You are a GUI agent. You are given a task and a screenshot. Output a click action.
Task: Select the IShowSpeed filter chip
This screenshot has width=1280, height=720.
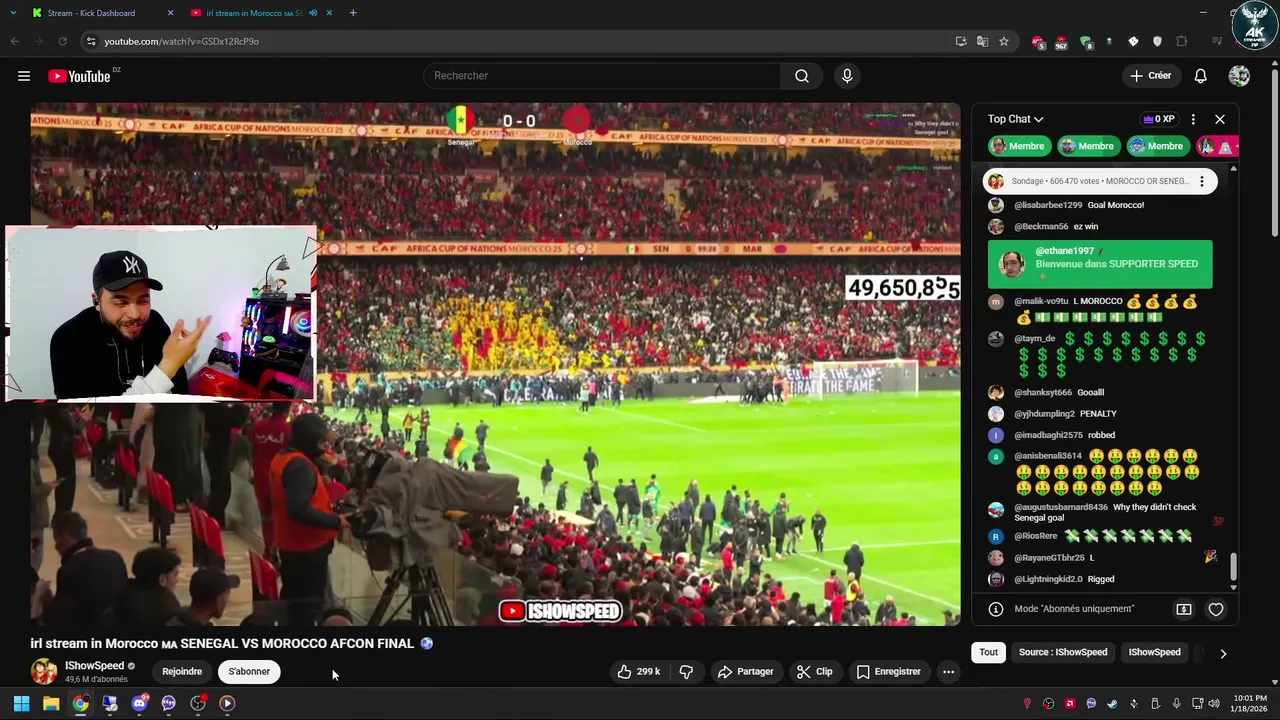(1155, 652)
